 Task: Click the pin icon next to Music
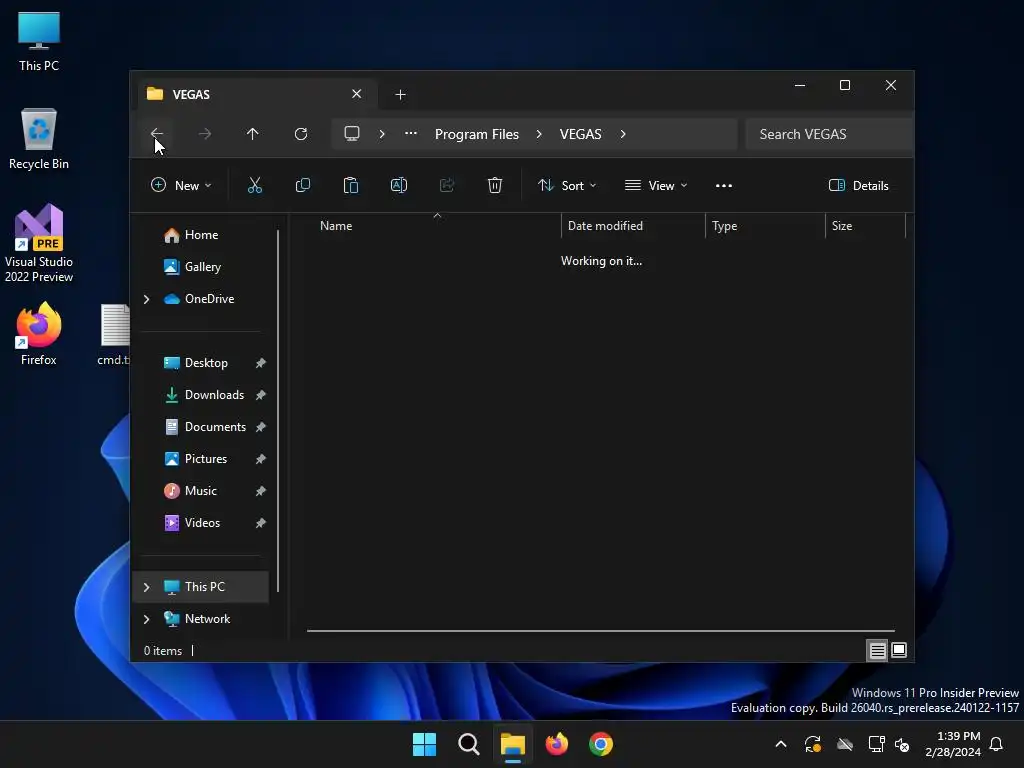pyautogui.click(x=261, y=491)
